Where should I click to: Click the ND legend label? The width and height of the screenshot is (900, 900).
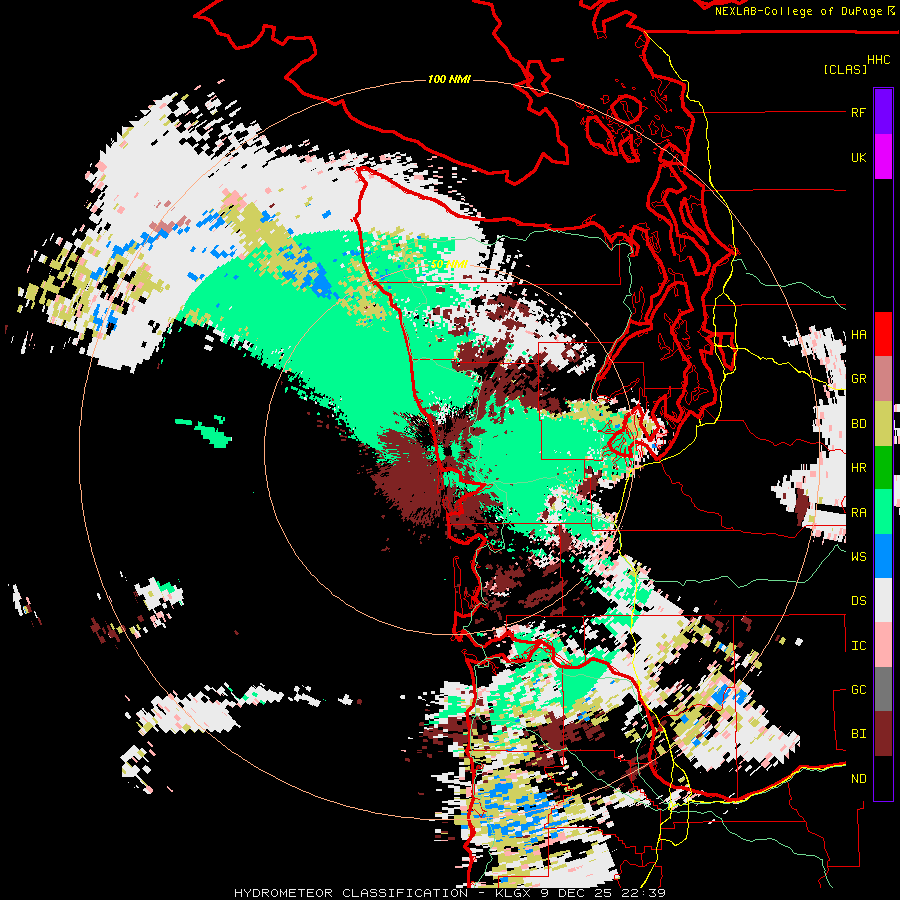858,779
